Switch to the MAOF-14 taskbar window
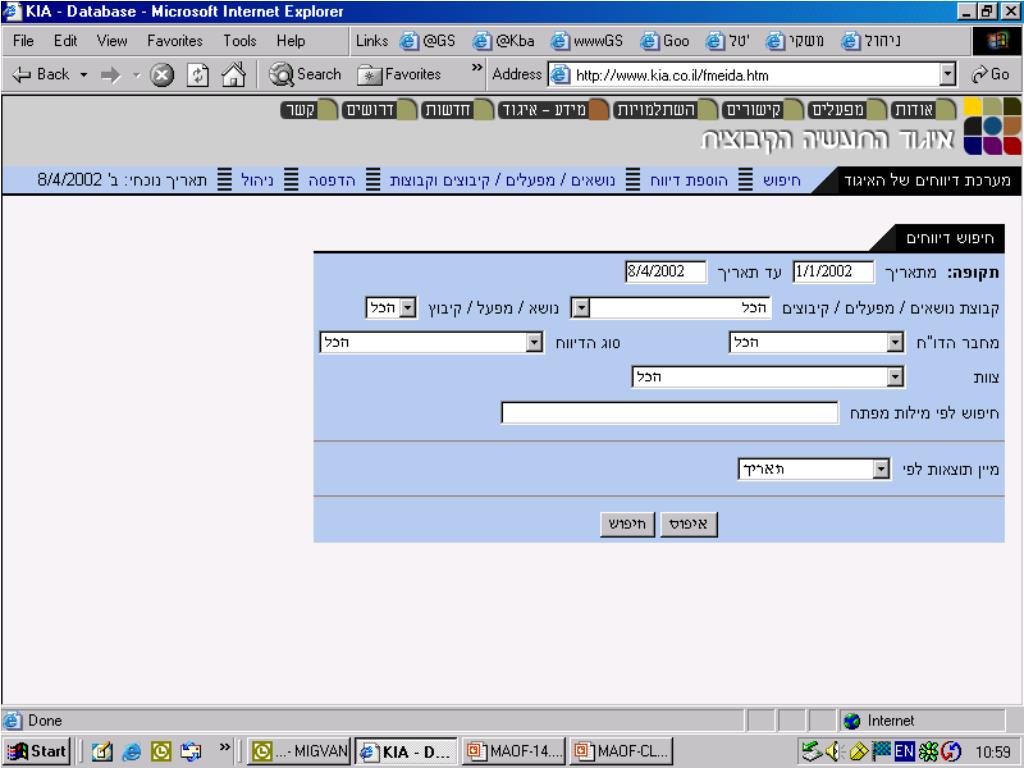This screenshot has height=768, width=1024. click(514, 752)
